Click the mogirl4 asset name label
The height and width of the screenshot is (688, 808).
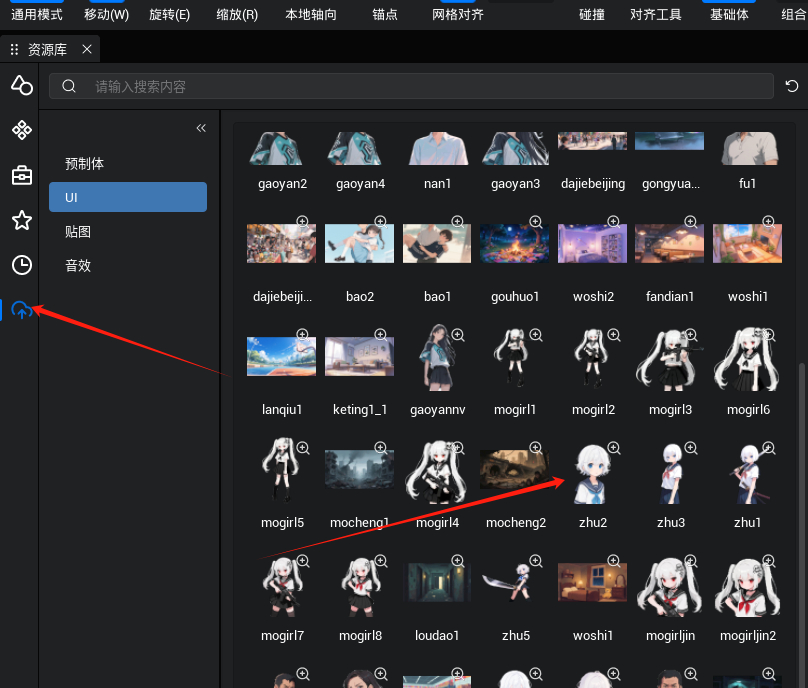pyautogui.click(x=437, y=523)
